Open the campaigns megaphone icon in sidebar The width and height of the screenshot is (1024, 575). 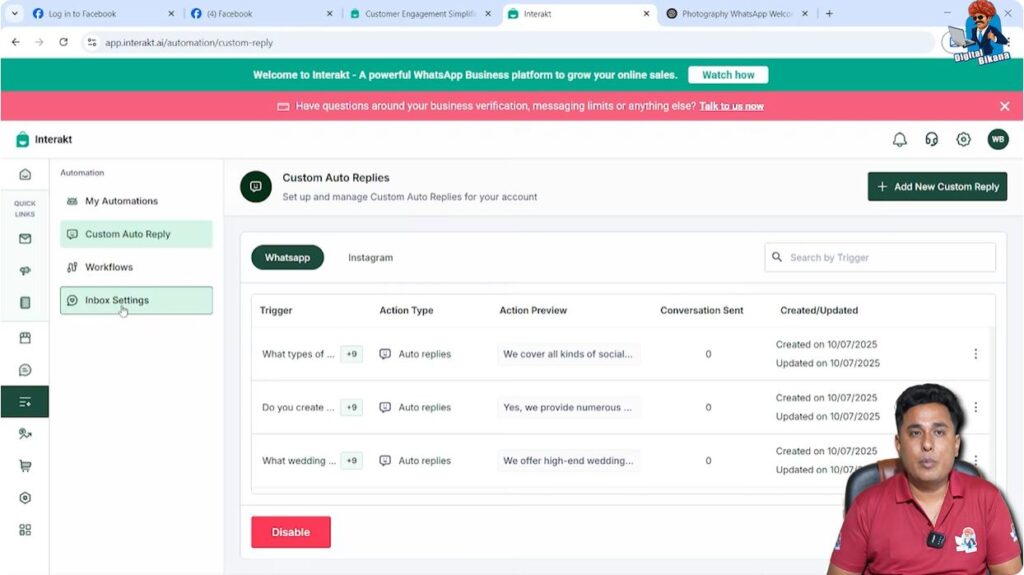25,271
